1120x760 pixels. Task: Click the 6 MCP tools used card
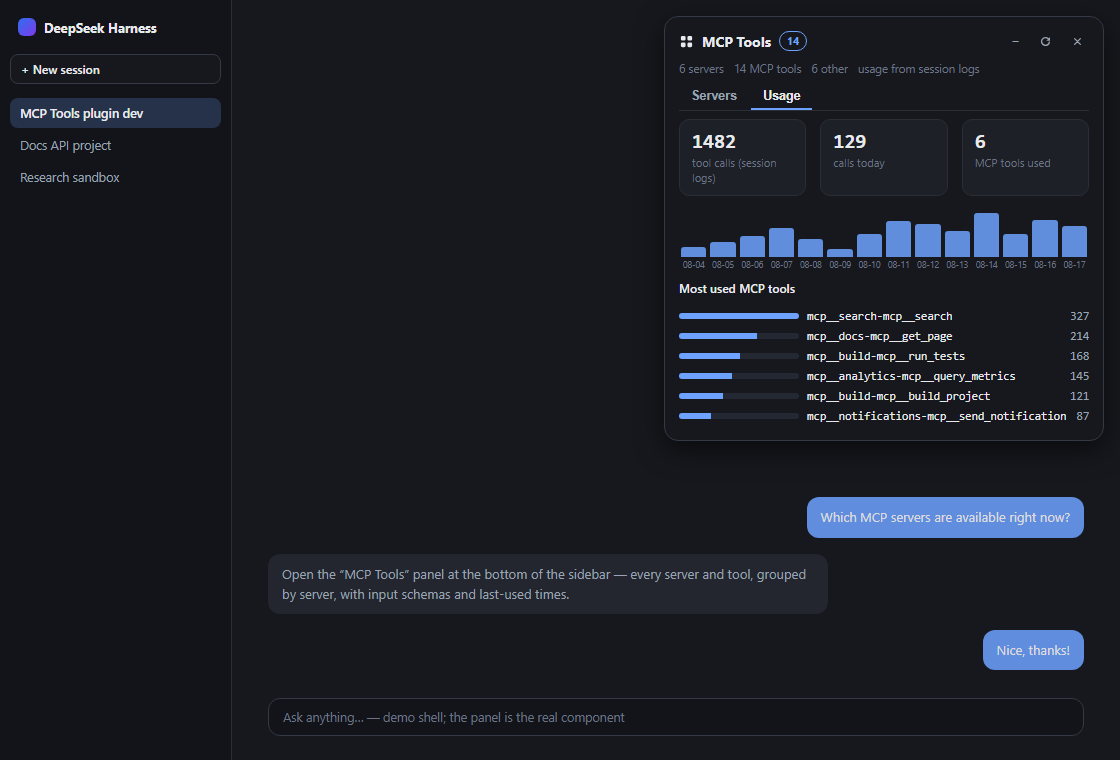tap(1025, 157)
